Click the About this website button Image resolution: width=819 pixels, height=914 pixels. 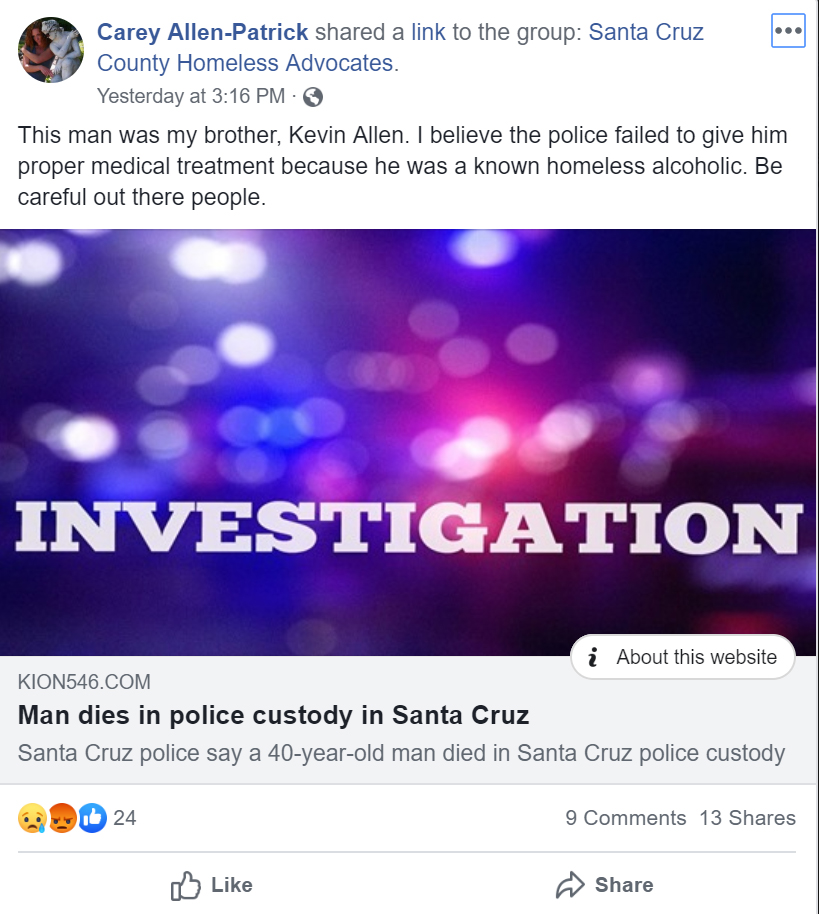682,657
